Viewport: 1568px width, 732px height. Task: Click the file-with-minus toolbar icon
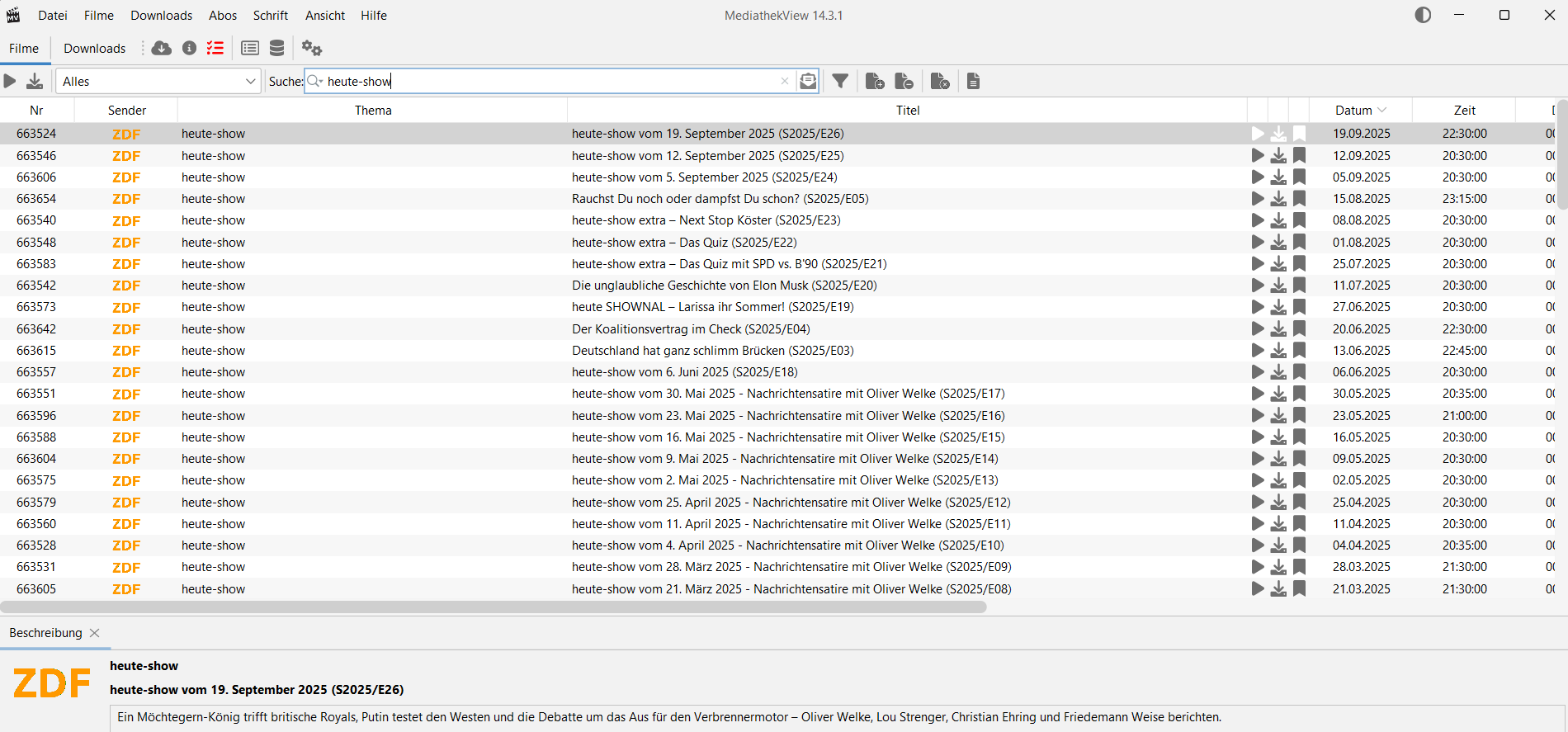(904, 81)
